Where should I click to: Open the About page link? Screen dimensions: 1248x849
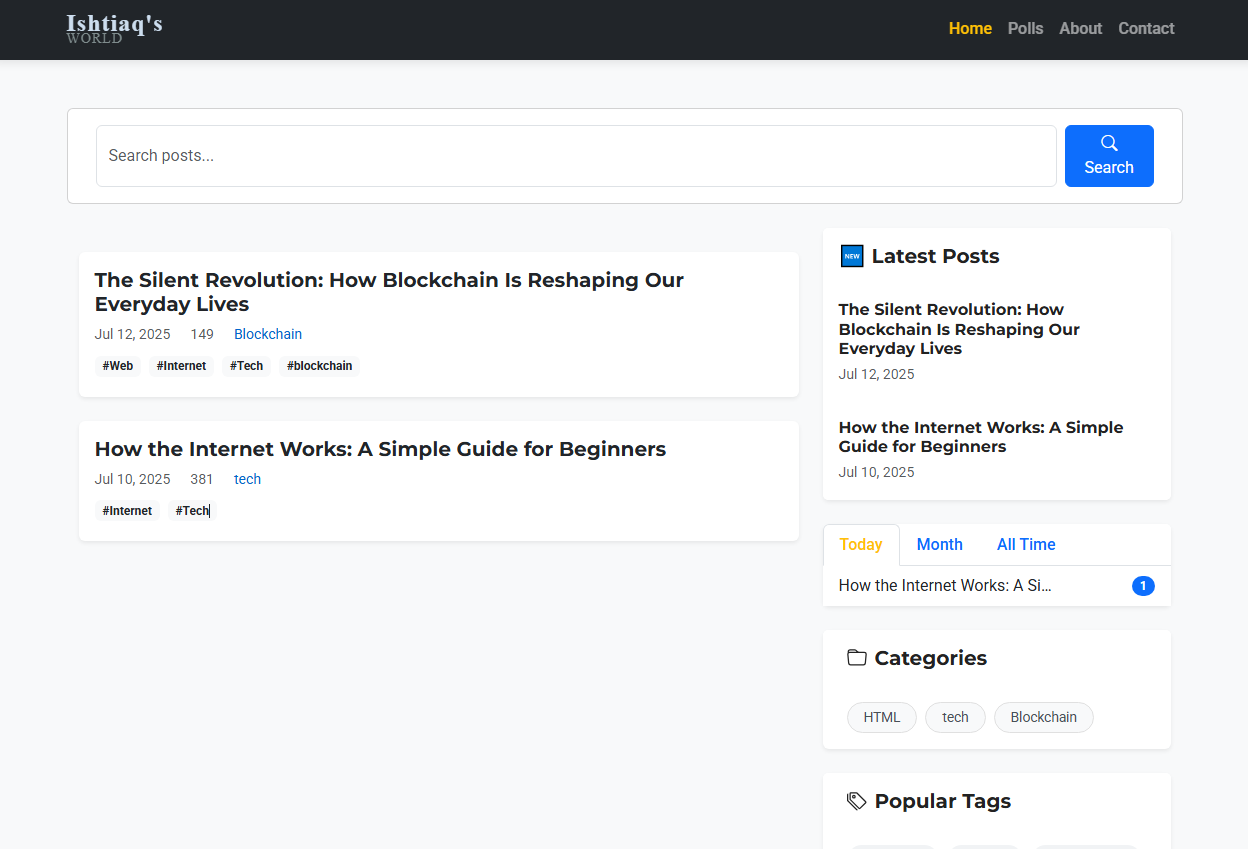(x=1080, y=28)
